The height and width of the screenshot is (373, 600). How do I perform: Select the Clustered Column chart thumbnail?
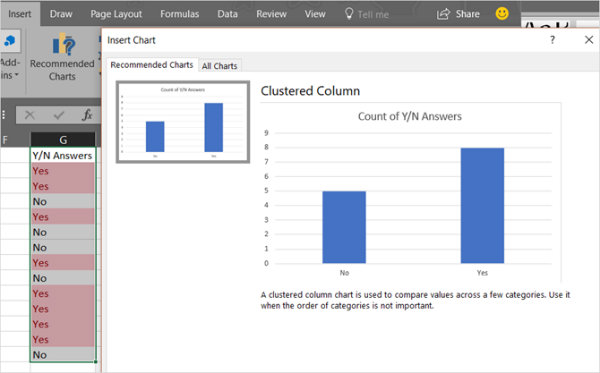coord(183,122)
